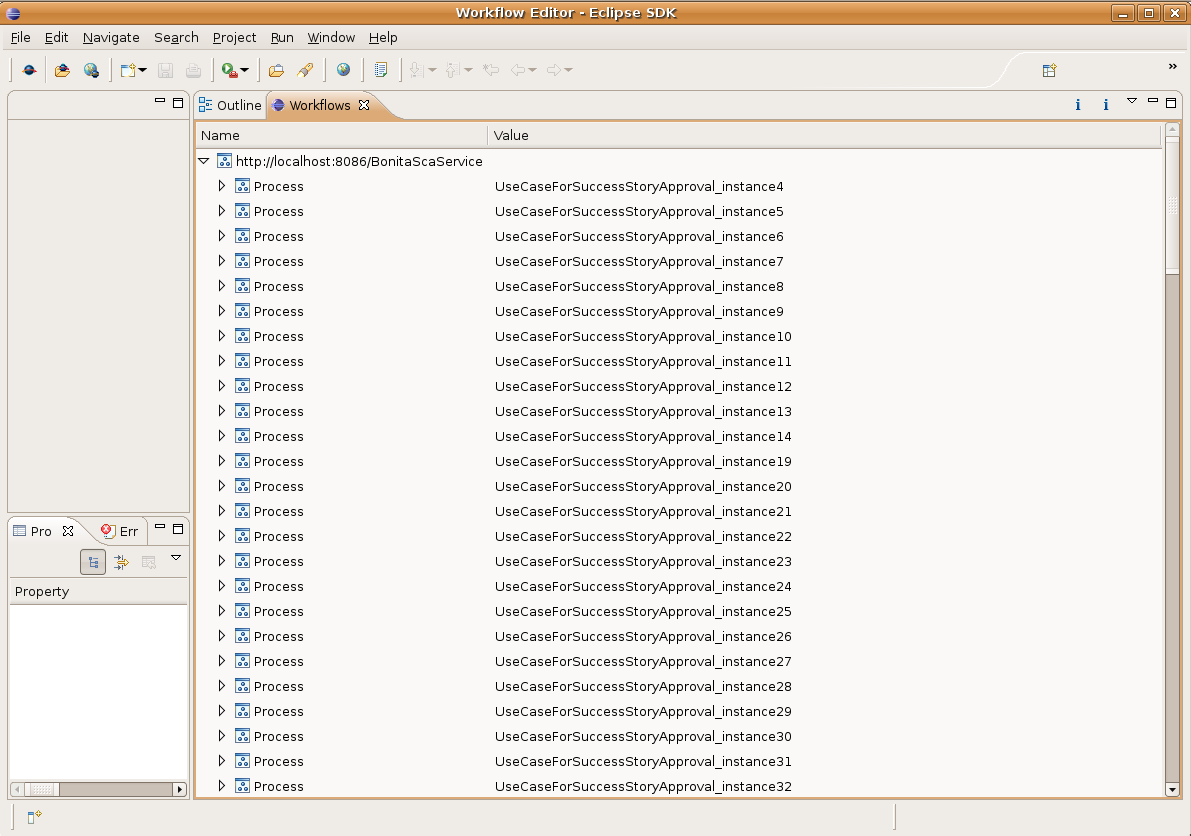The width and height of the screenshot is (1191, 836).
Task: Close the Pro properties tab
Action: [x=68, y=531]
